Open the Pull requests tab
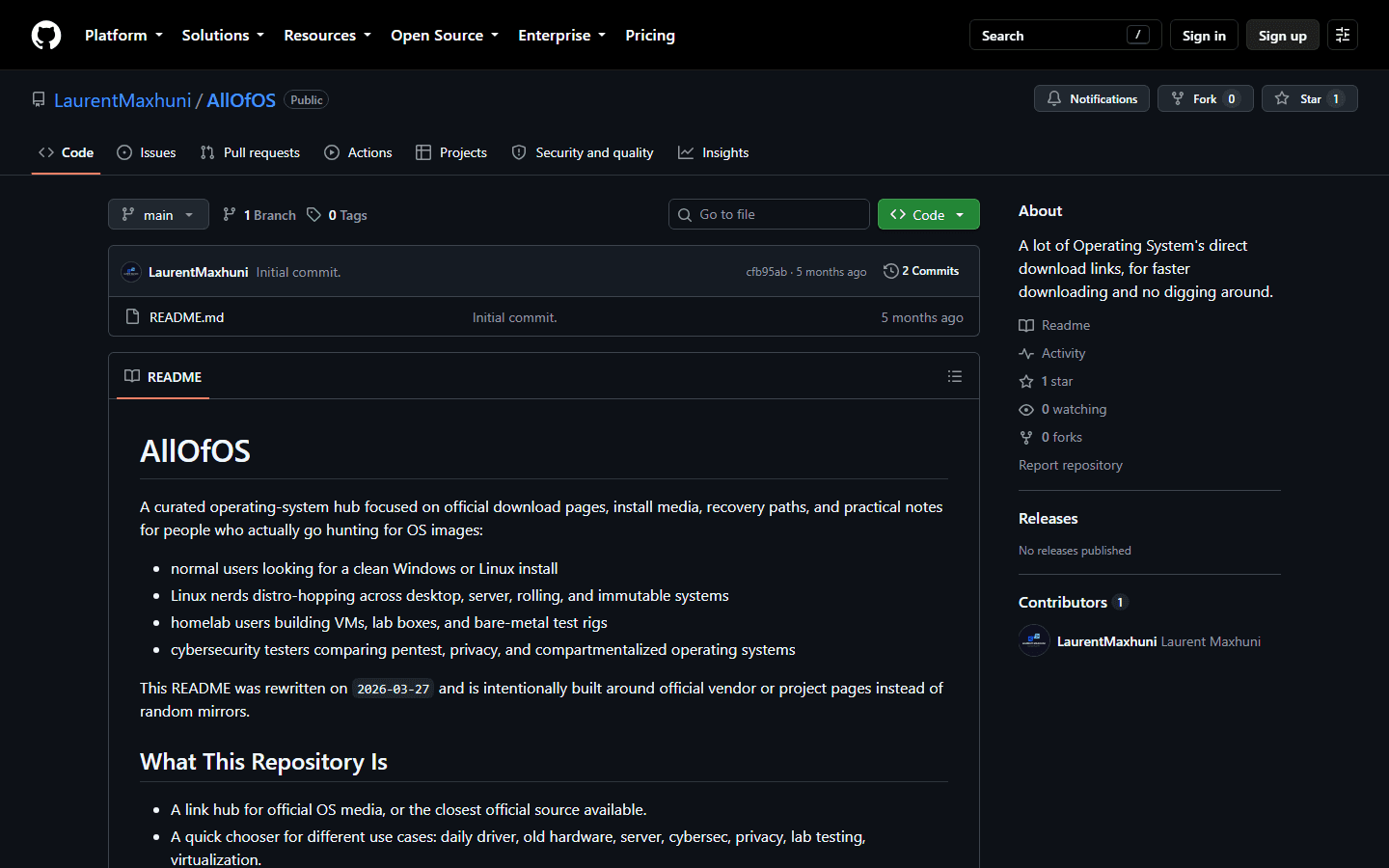Image resolution: width=1389 pixels, height=868 pixels. 250,152
